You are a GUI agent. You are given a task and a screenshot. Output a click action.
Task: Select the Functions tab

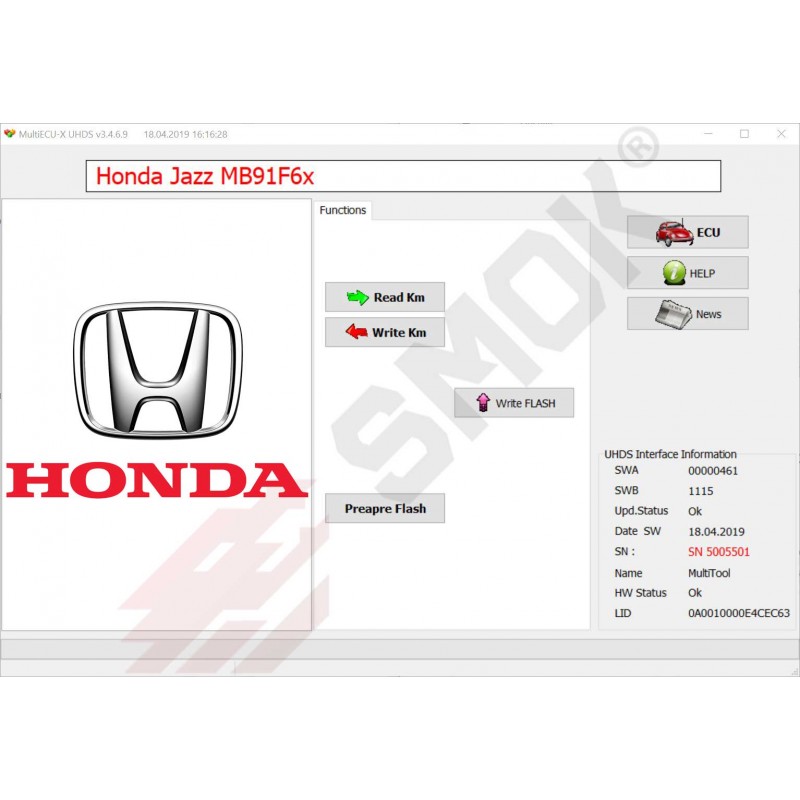coord(343,210)
